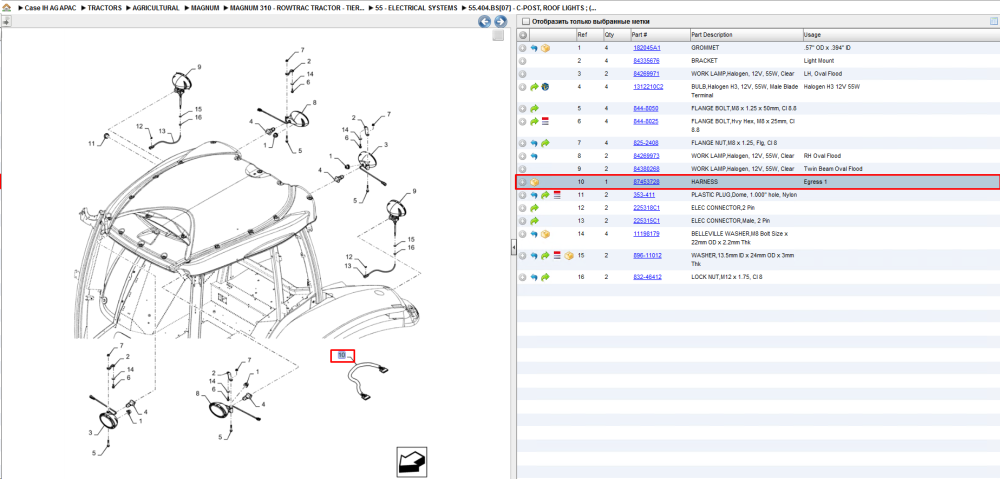Click the red list icon in PLASTIC PLUG row
The height and width of the screenshot is (479, 1000).
(556, 195)
